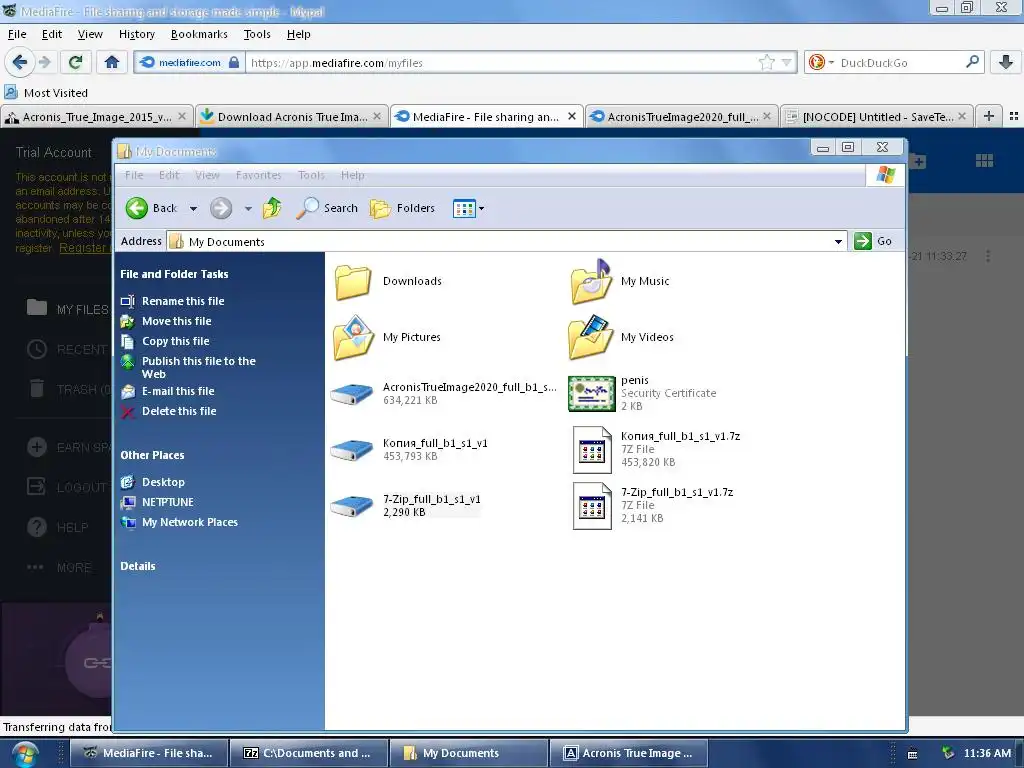Viewport: 1024px width, 768px height.
Task: Select the 7-Zip_full_b1_s1_v1.7z archive icon
Action: (x=592, y=506)
